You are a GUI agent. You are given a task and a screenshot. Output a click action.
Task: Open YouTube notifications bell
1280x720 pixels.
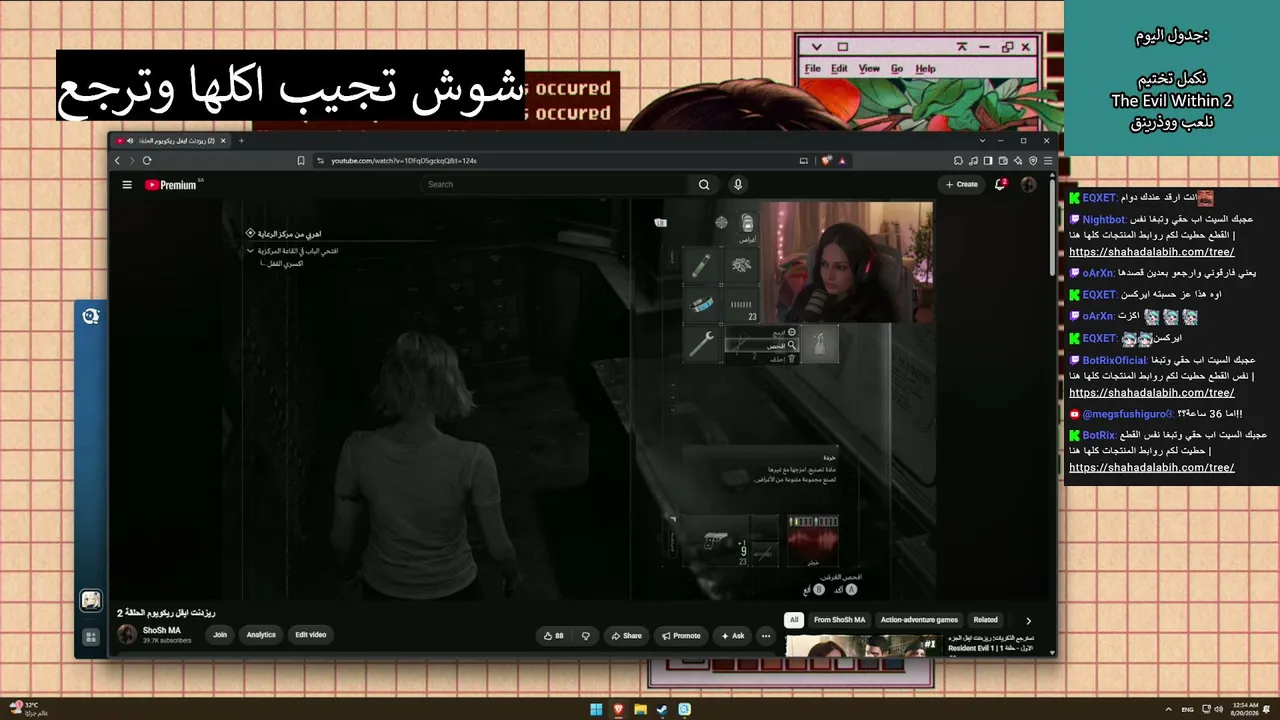pyautogui.click(x=1001, y=184)
